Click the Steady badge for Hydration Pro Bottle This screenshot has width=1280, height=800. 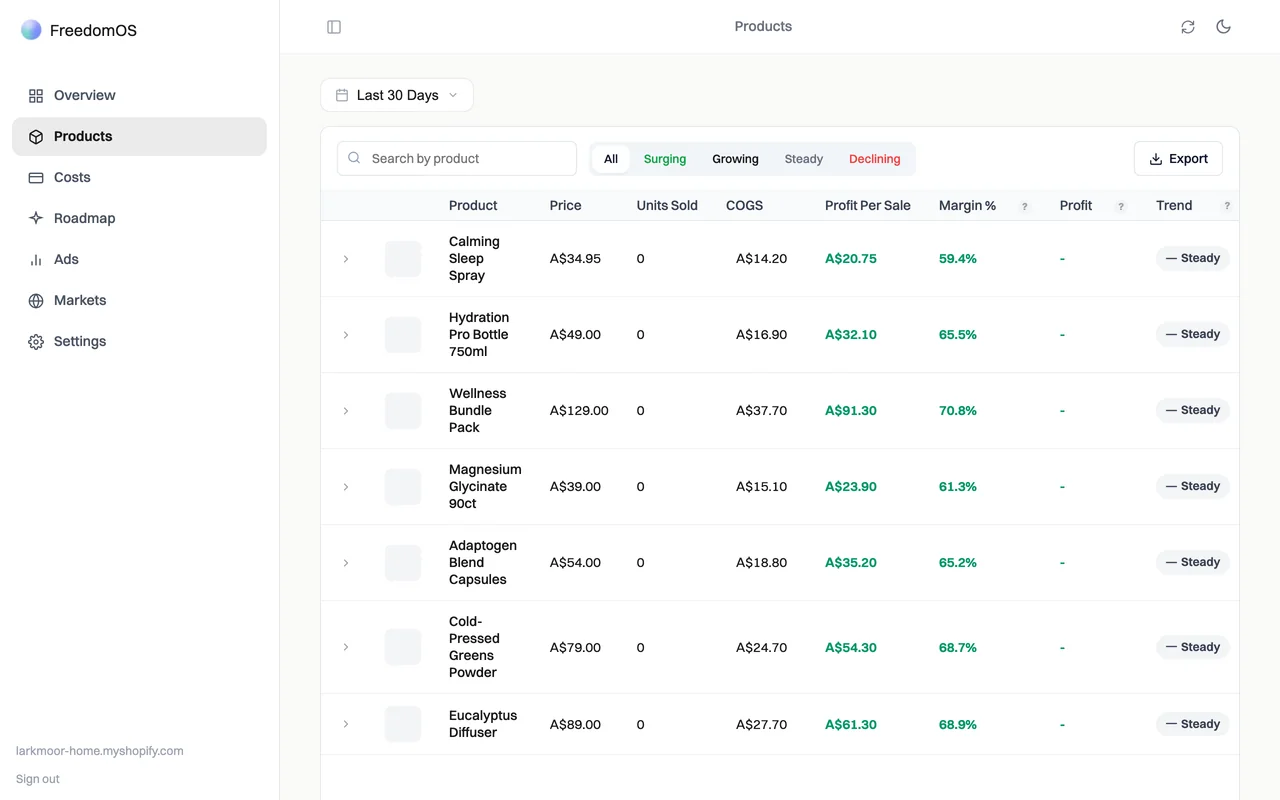[1193, 334]
